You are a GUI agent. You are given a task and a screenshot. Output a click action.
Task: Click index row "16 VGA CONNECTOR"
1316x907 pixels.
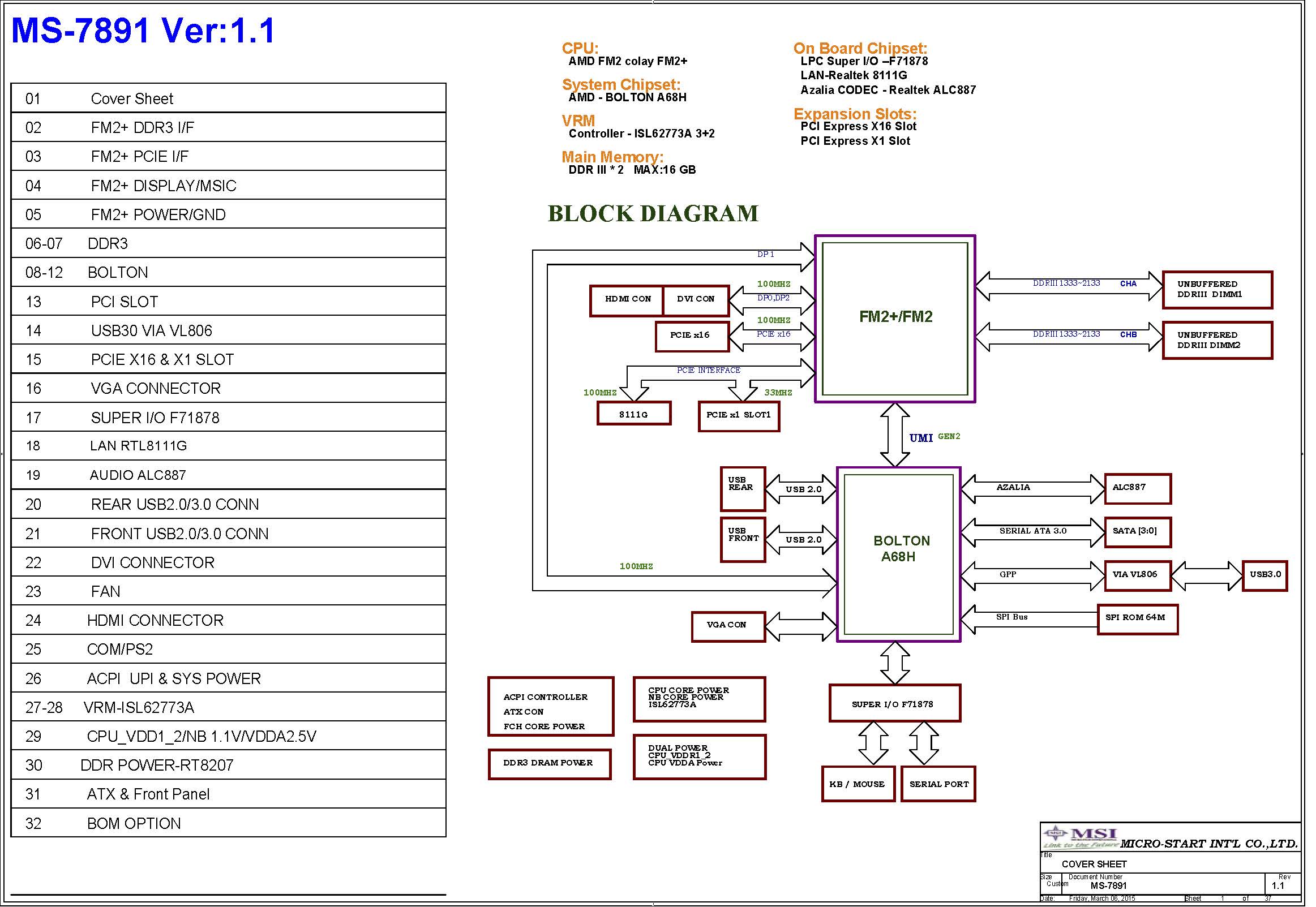229,388
